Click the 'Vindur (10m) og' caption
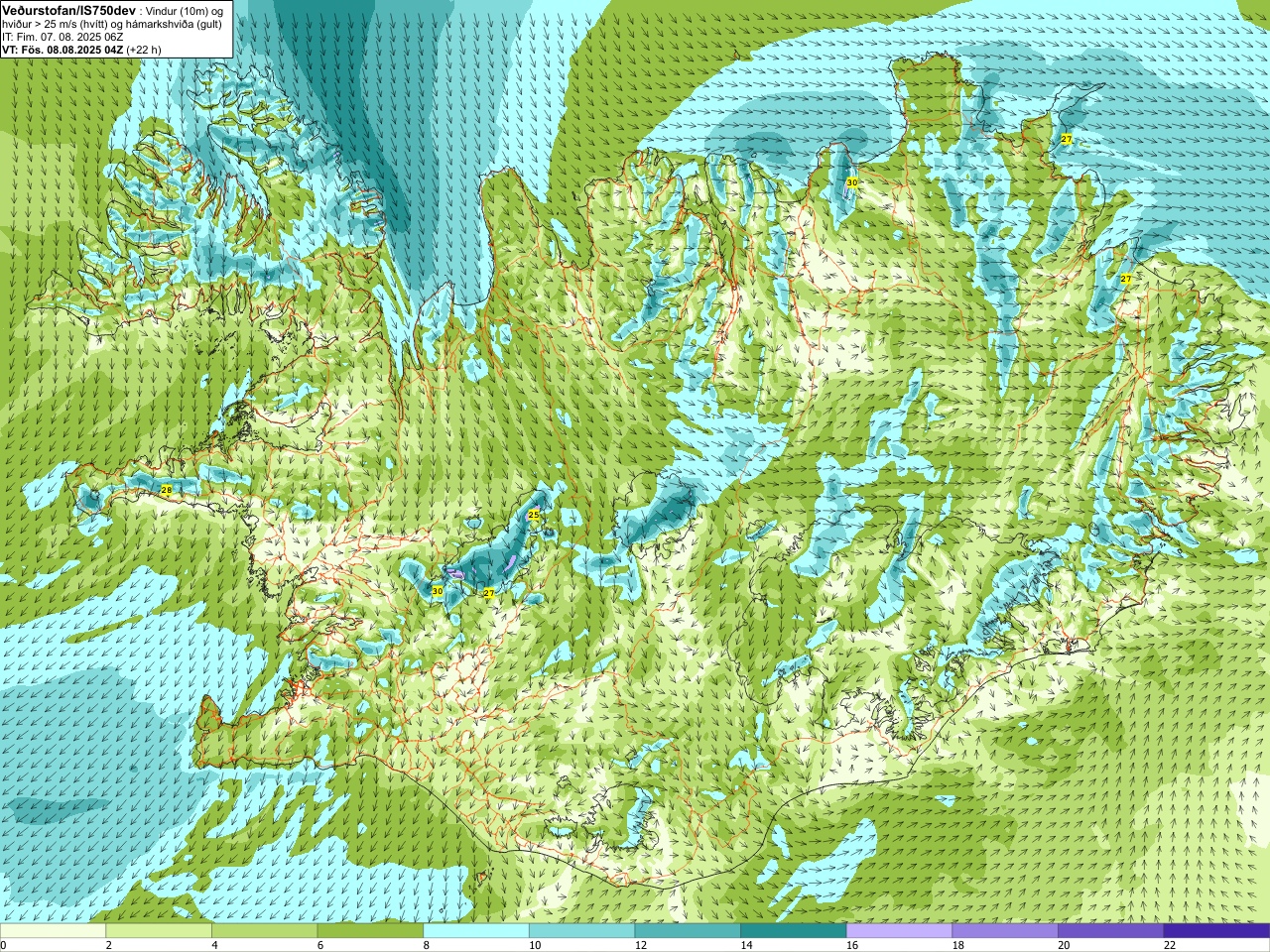The width and height of the screenshot is (1270, 952). pyautogui.click(x=187, y=10)
